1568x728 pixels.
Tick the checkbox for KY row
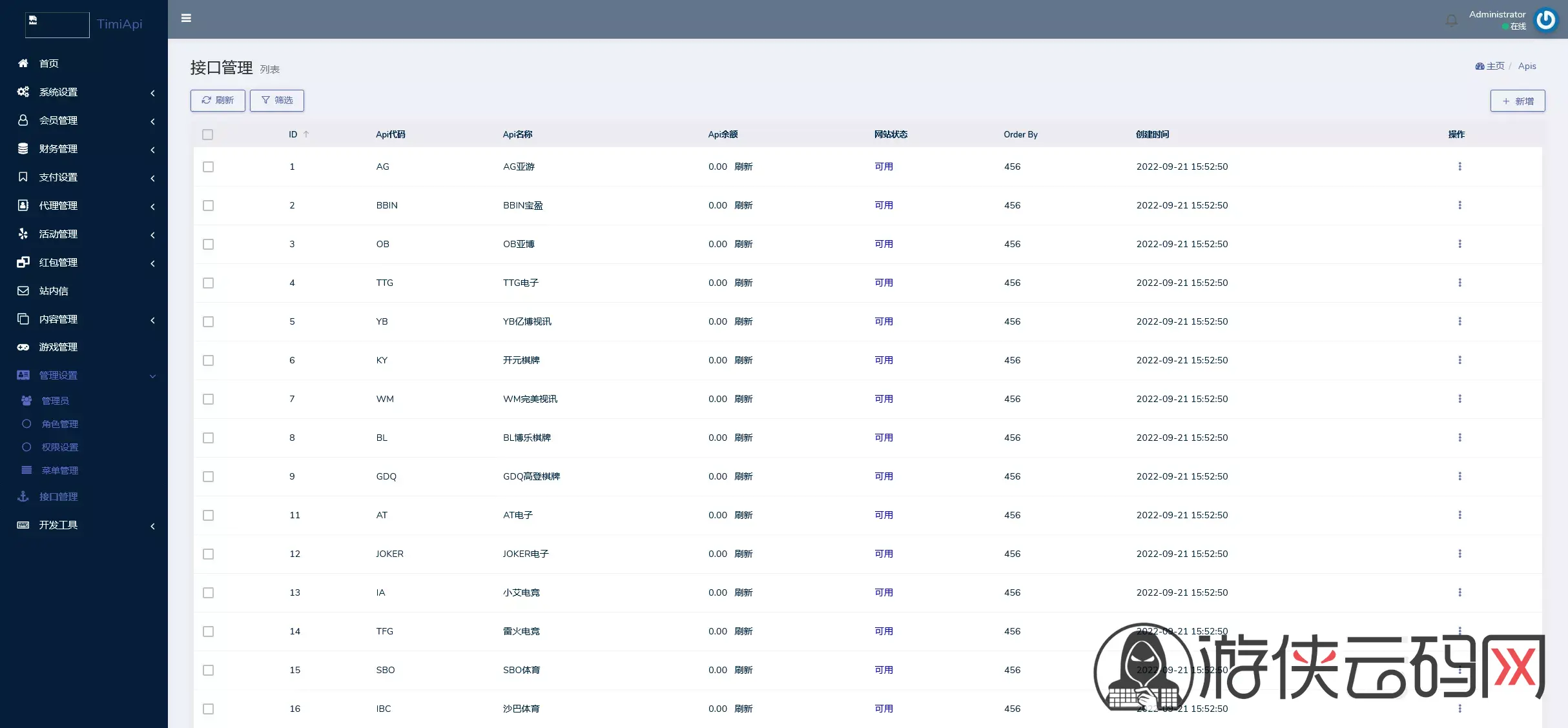[208, 360]
